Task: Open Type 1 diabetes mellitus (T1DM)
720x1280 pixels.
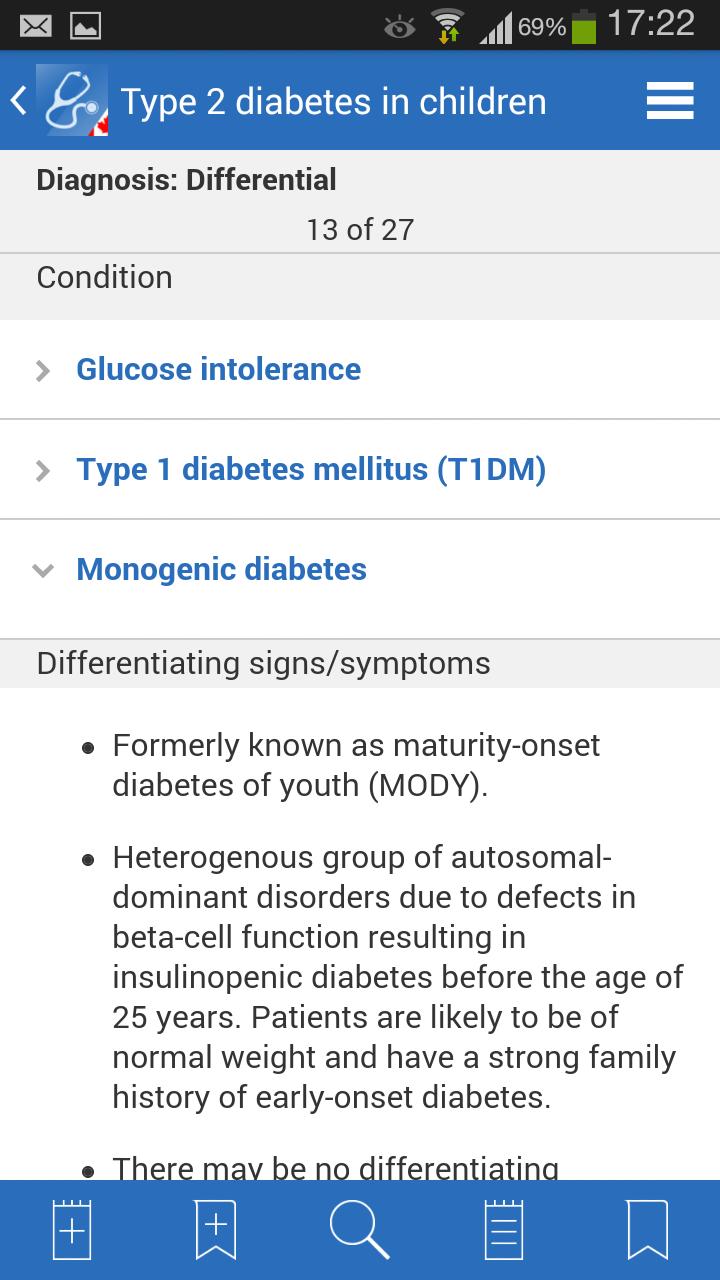Action: [311, 469]
